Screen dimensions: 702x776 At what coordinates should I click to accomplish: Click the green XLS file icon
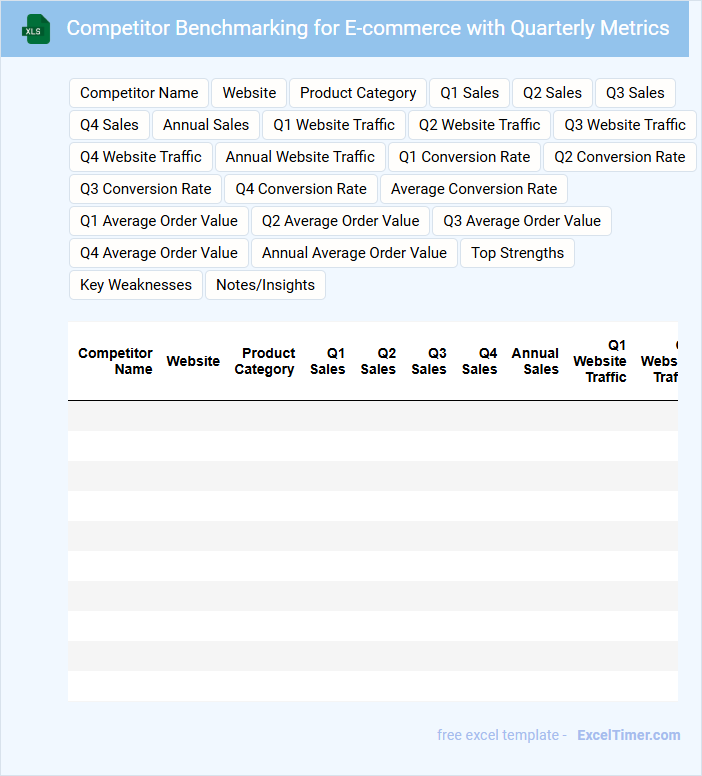pyautogui.click(x=36, y=29)
